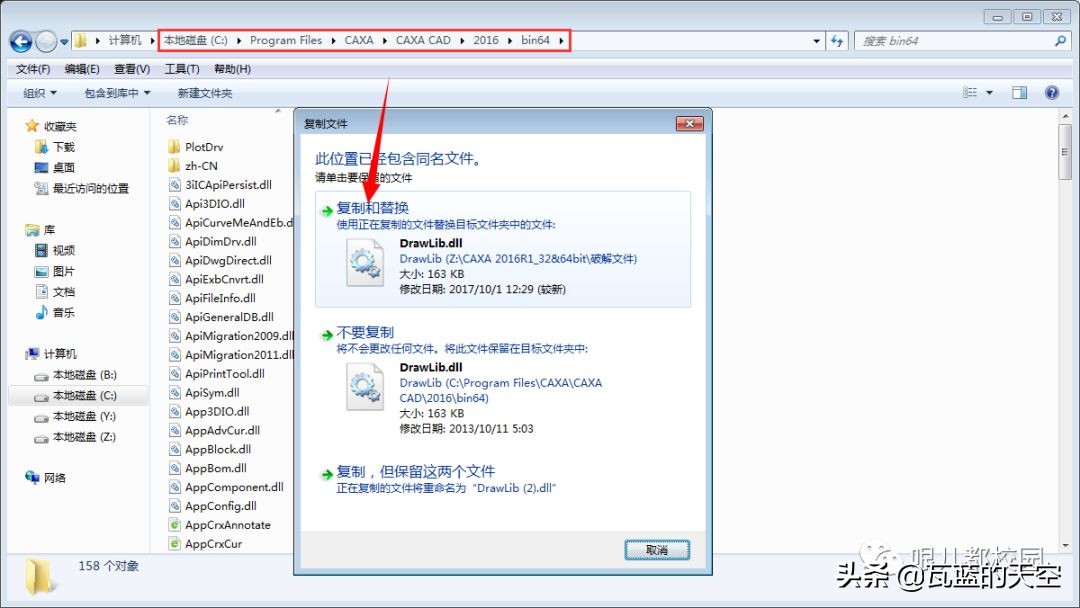Click the 取消 button in the dialog
The height and width of the screenshot is (608, 1080).
(657, 550)
